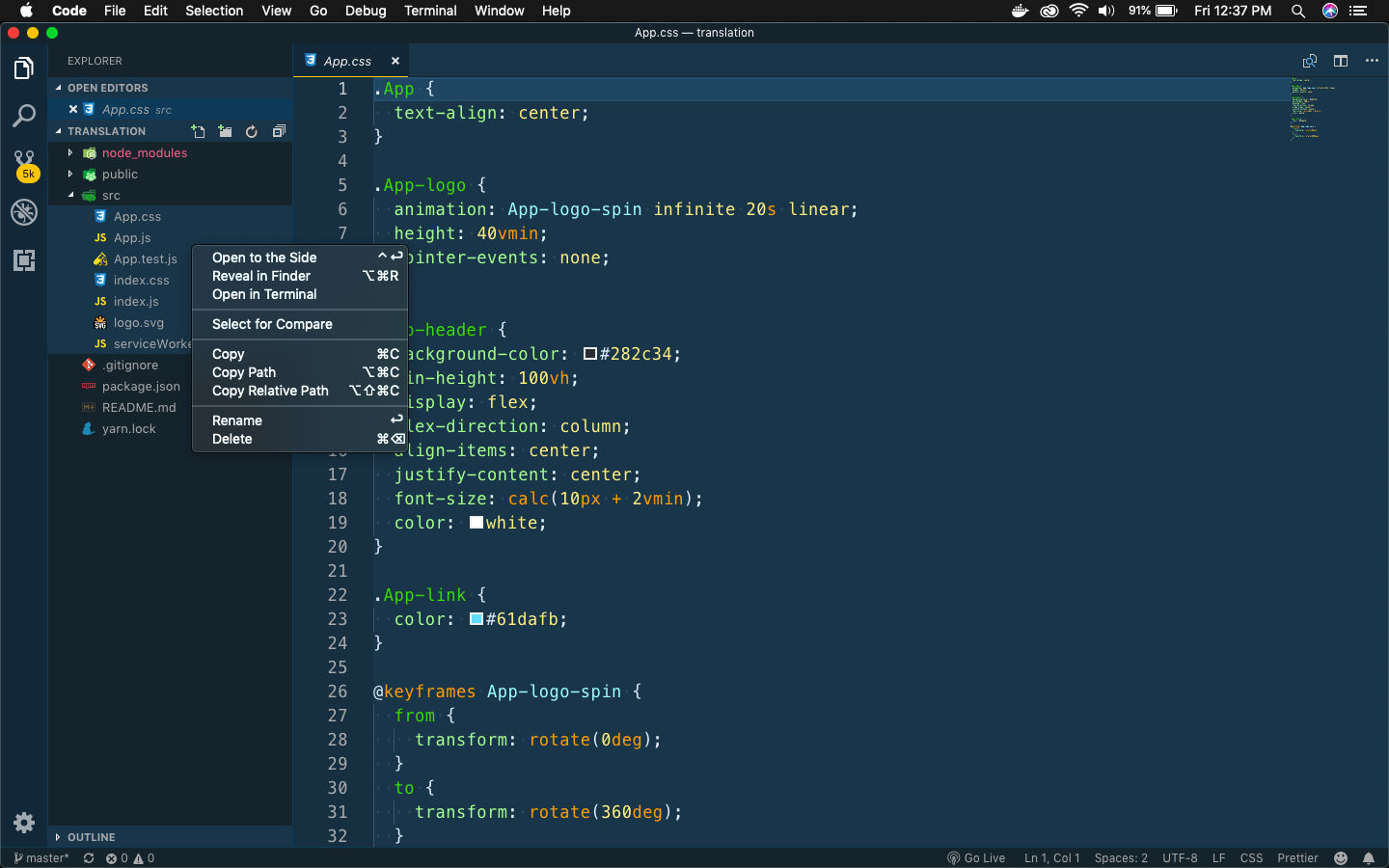1389x868 pixels.
Task: Open the Siri icon in menu bar
Action: [1330, 11]
